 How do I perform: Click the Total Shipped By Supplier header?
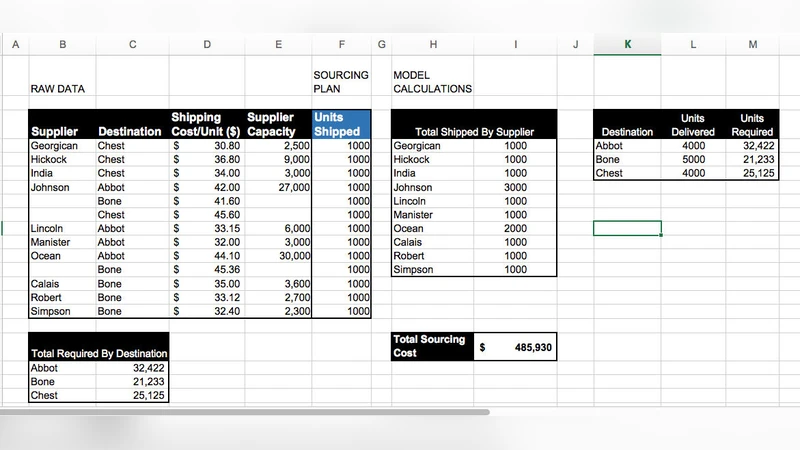(x=474, y=132)
